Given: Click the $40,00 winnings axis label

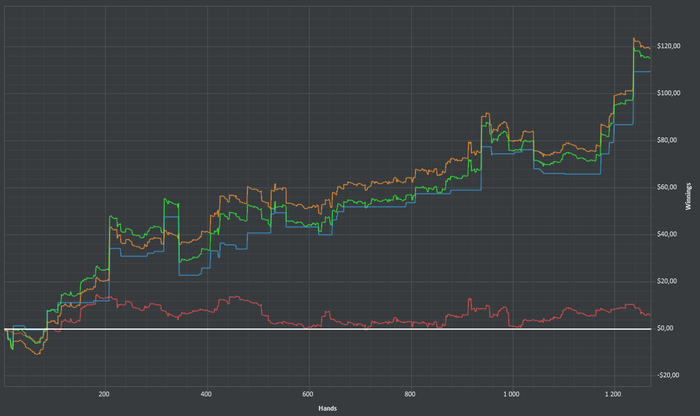Looking at the screenshot, I should [667, 234].
